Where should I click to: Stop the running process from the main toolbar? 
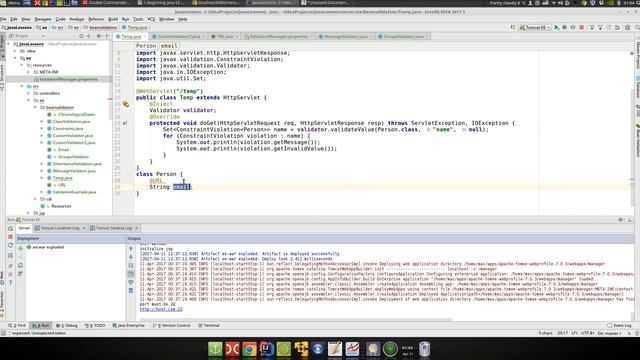pyautogui.click(x=582, y=27)
